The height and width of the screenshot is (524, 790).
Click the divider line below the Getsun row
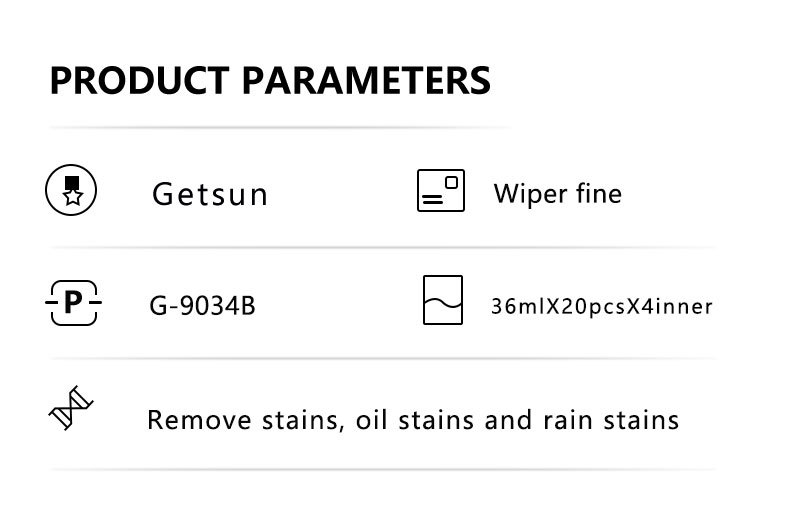[383, 248]
